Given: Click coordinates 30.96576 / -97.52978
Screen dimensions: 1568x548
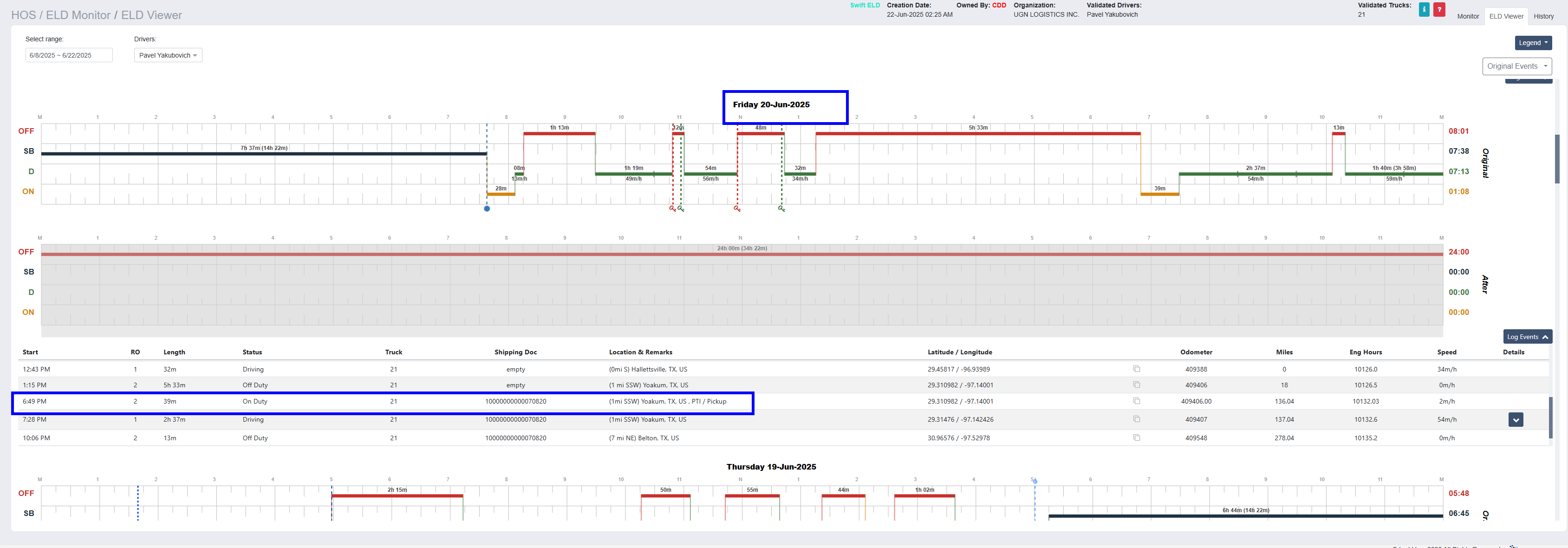Looking at the screenshot, I should 959,438.
